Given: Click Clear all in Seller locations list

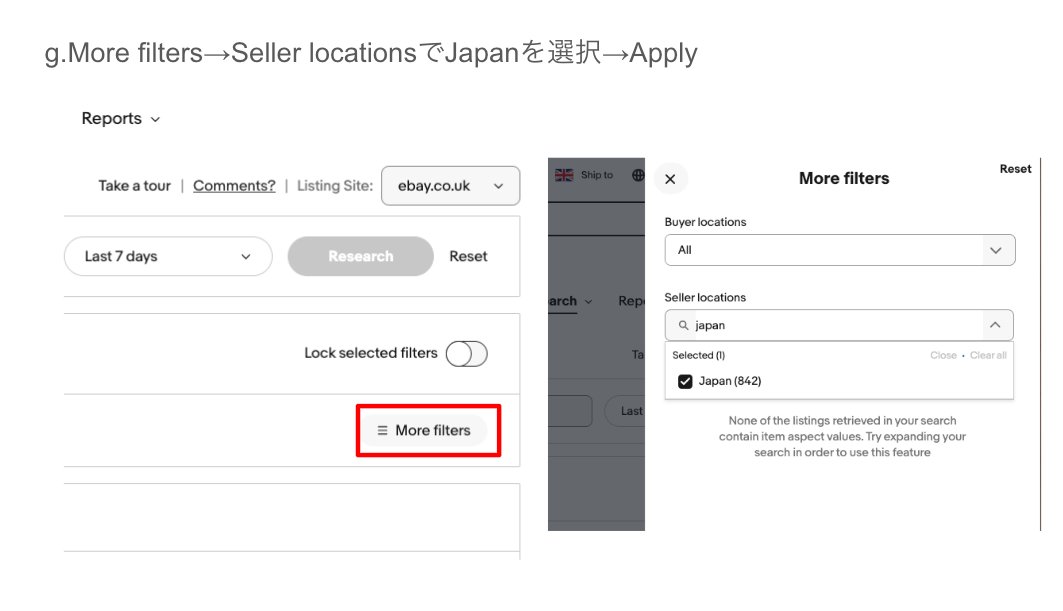Looking at the screenshot, I should coord(988,355).
